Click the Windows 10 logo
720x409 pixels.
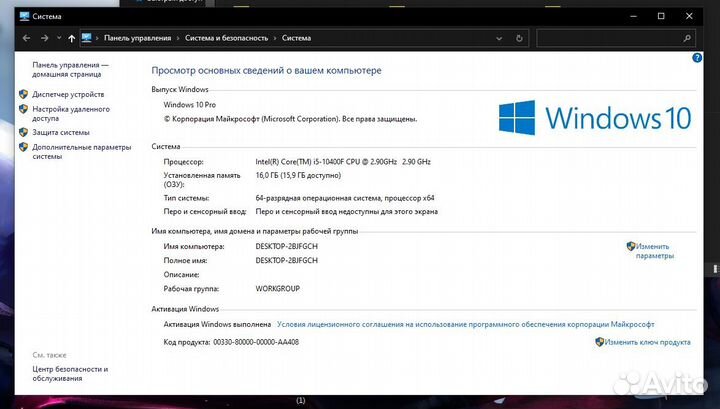pos(595,118)
